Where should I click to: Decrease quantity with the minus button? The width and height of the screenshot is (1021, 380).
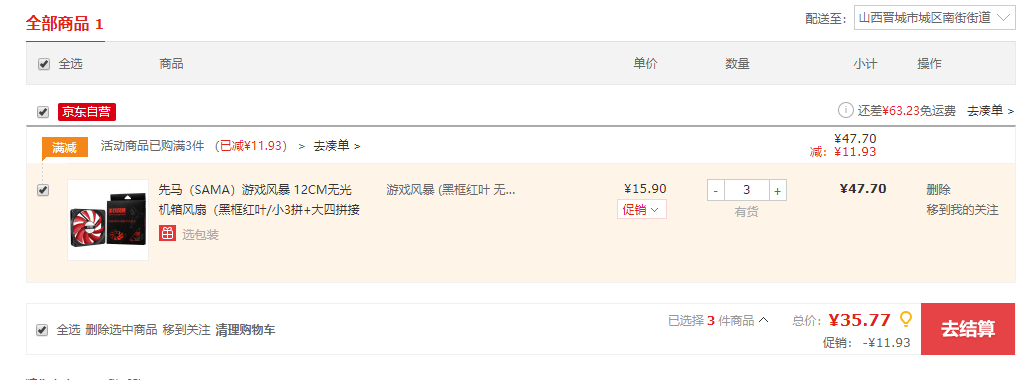(716, 191)
